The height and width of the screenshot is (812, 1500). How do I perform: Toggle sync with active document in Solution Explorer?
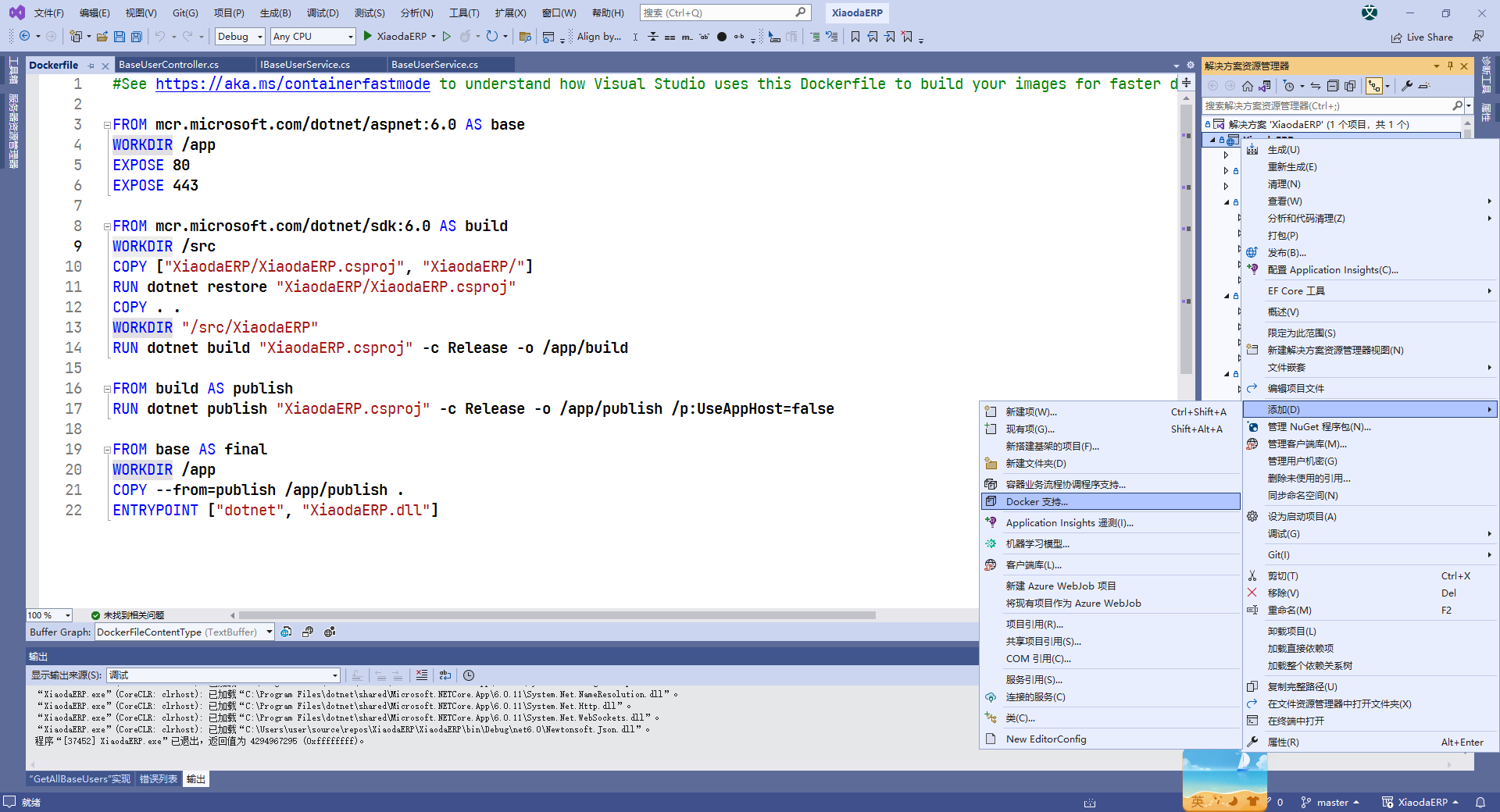pyautogui.click(x=1316, y=86)
